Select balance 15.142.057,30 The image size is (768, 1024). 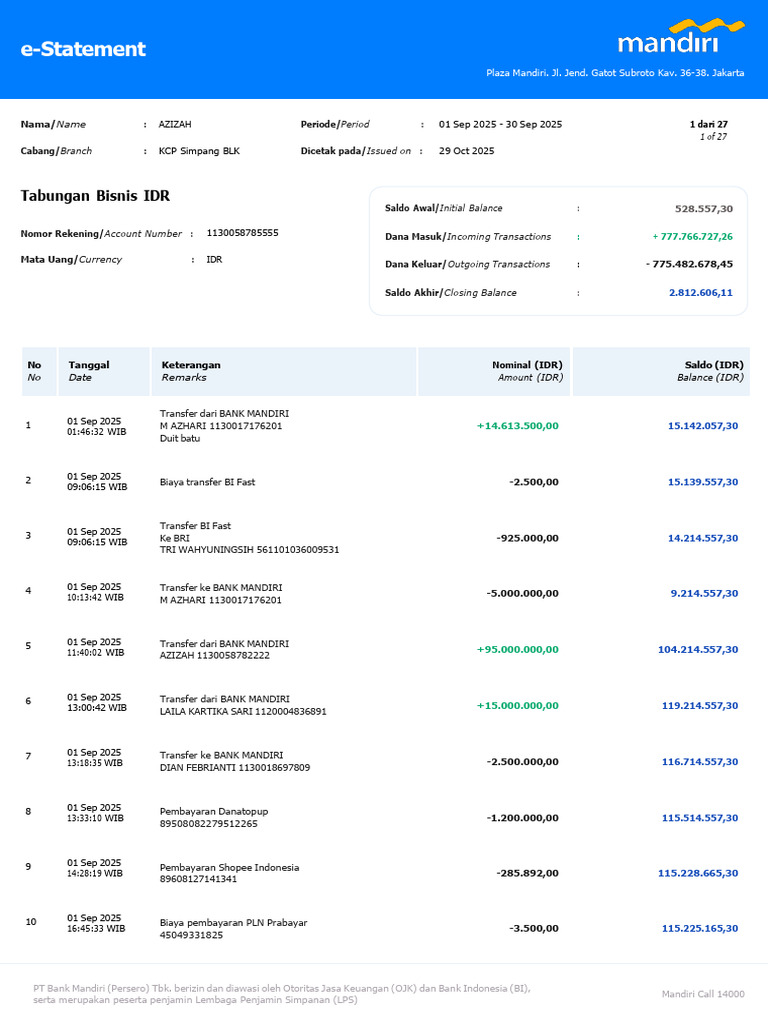(703, 426)
